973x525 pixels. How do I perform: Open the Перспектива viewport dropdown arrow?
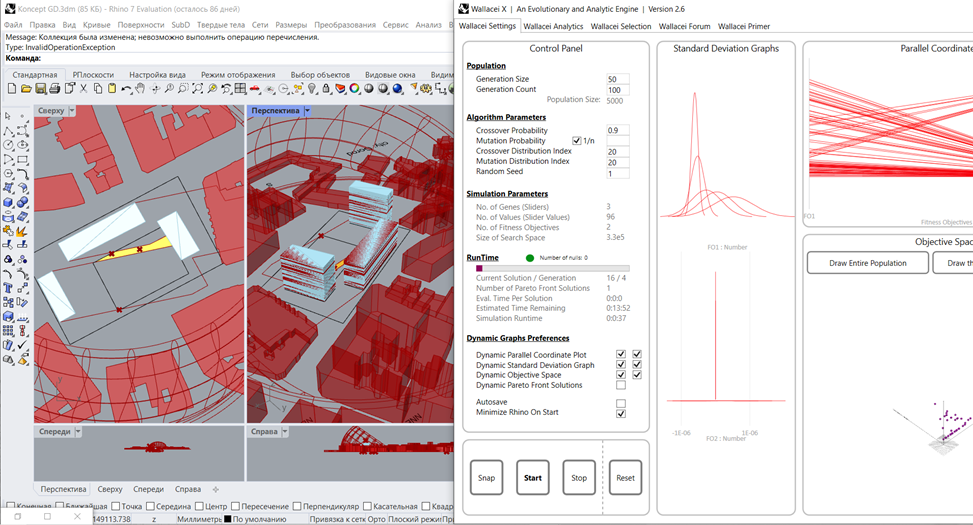click(307, 110)
